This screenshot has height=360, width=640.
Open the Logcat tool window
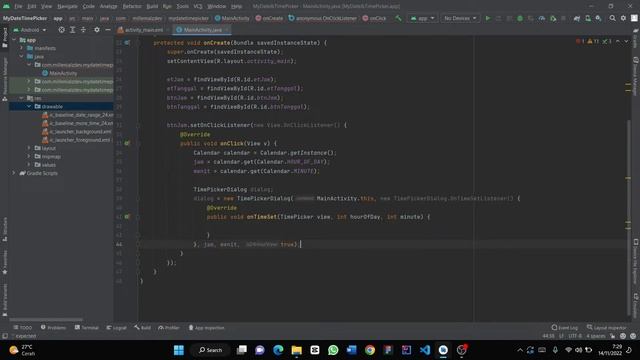pyautogui.click(x=116, y=328)
